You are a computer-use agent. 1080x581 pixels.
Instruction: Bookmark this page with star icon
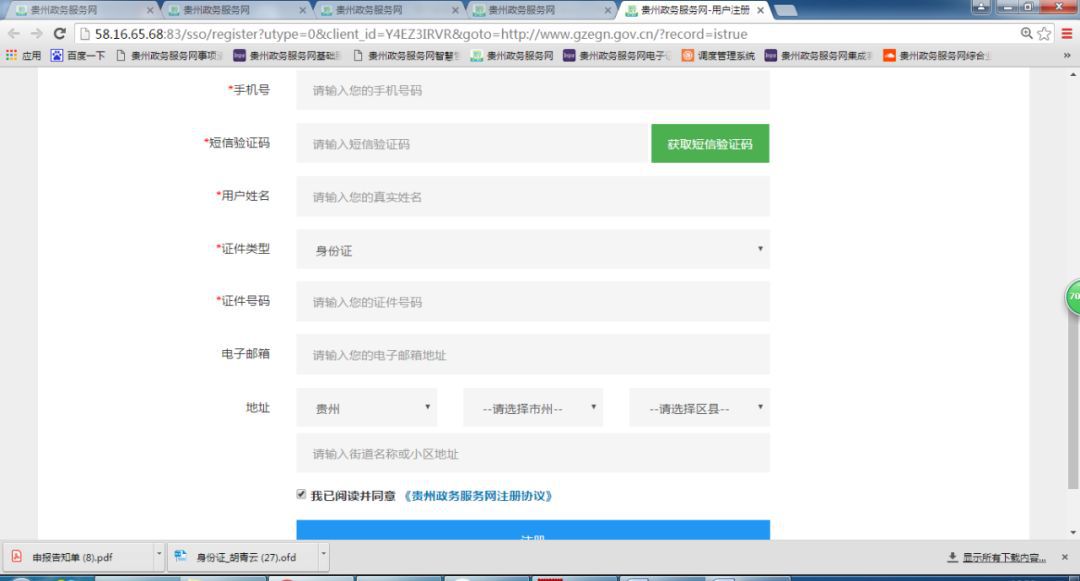[1044, 34]
